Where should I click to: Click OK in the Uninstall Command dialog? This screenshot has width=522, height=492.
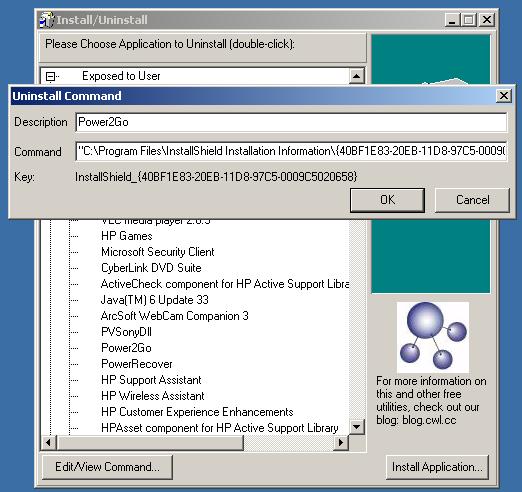point(387,200)
